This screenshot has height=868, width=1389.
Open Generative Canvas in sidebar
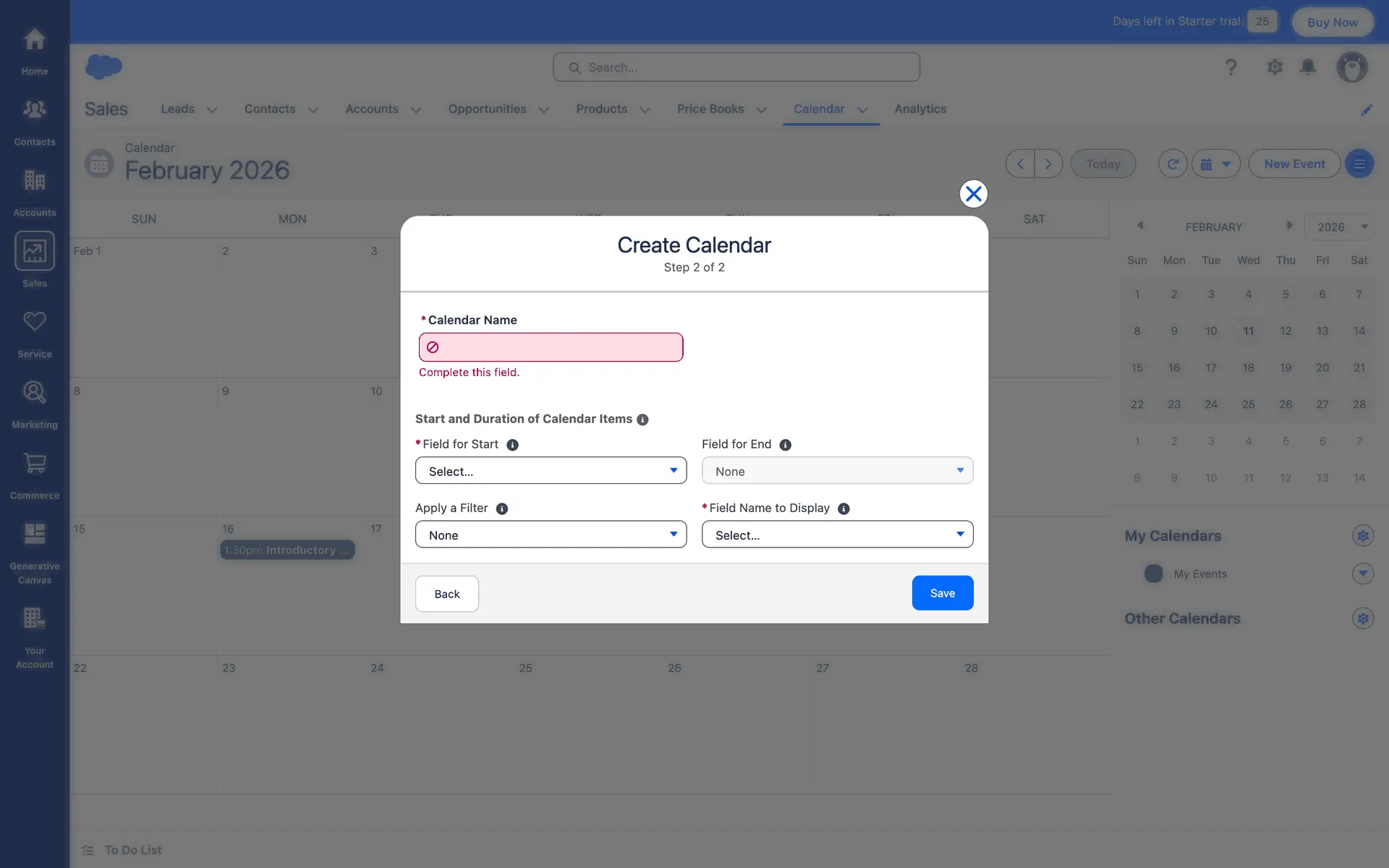point(34,535)
